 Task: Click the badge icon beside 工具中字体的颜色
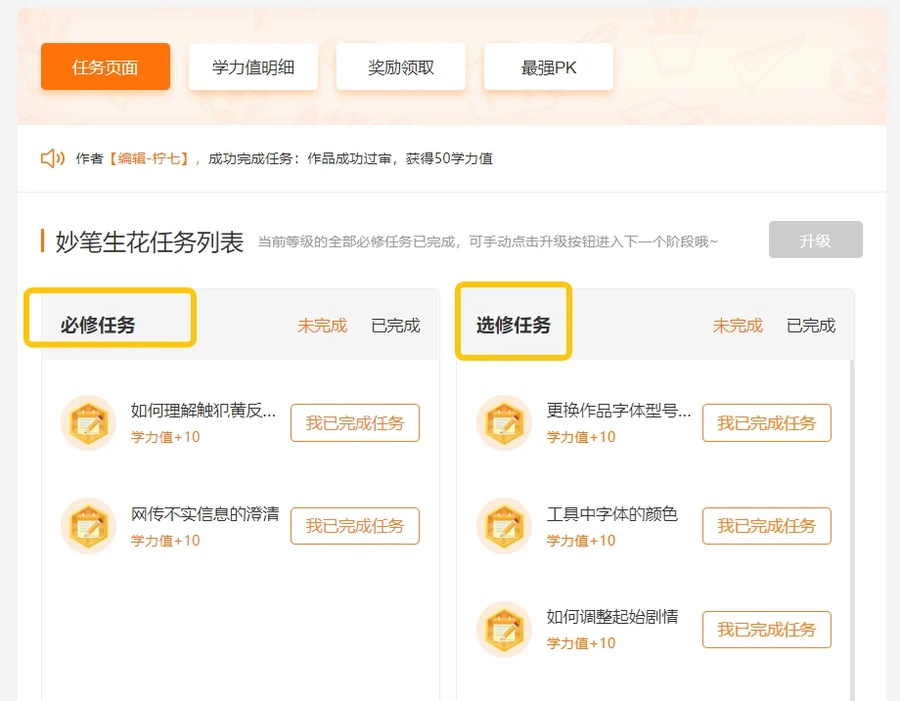point(504,526)
